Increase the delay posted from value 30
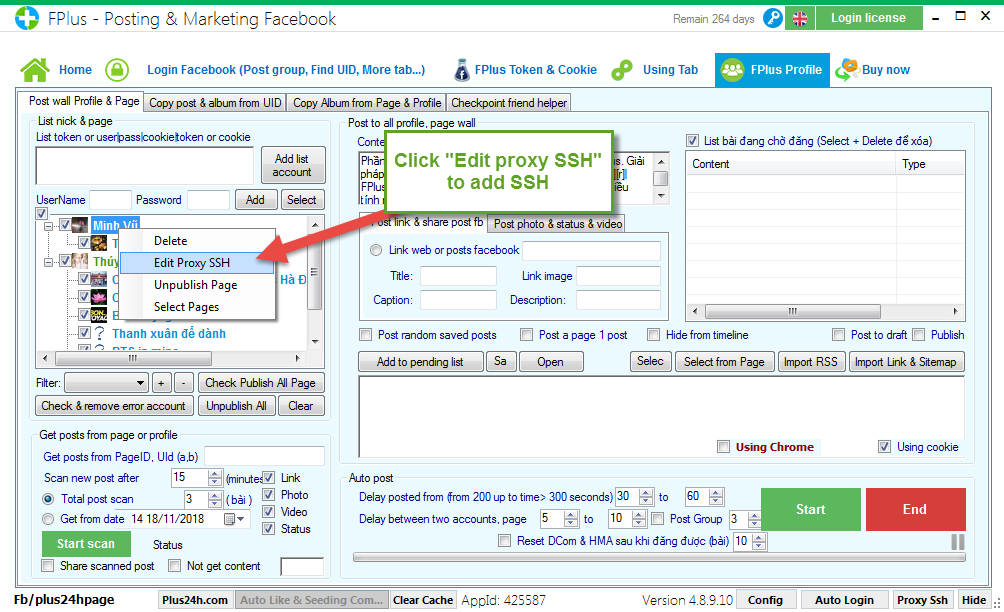The width and height of the screenshot is (1004, 612). click(x=646, y=493)
